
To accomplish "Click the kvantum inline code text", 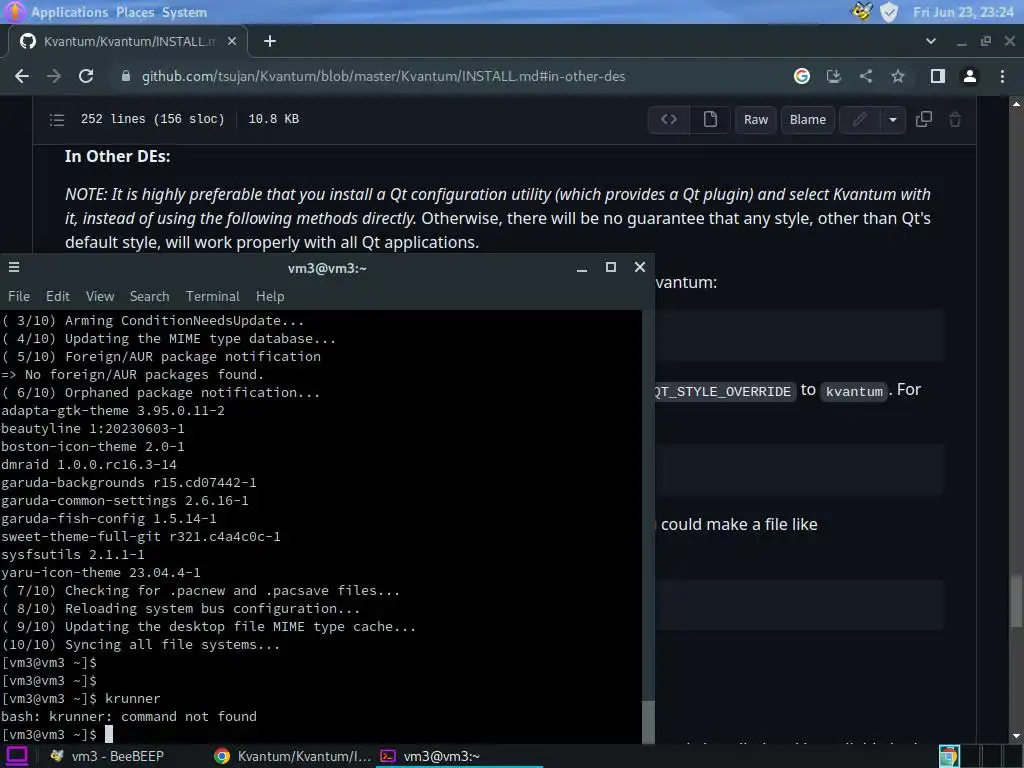I will tap(854, 391).
